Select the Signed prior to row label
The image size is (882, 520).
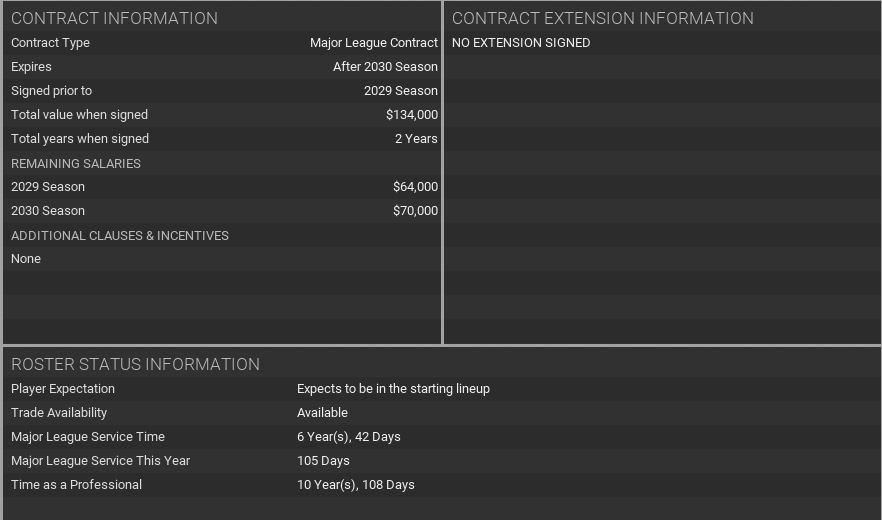(x=51, y=91)
